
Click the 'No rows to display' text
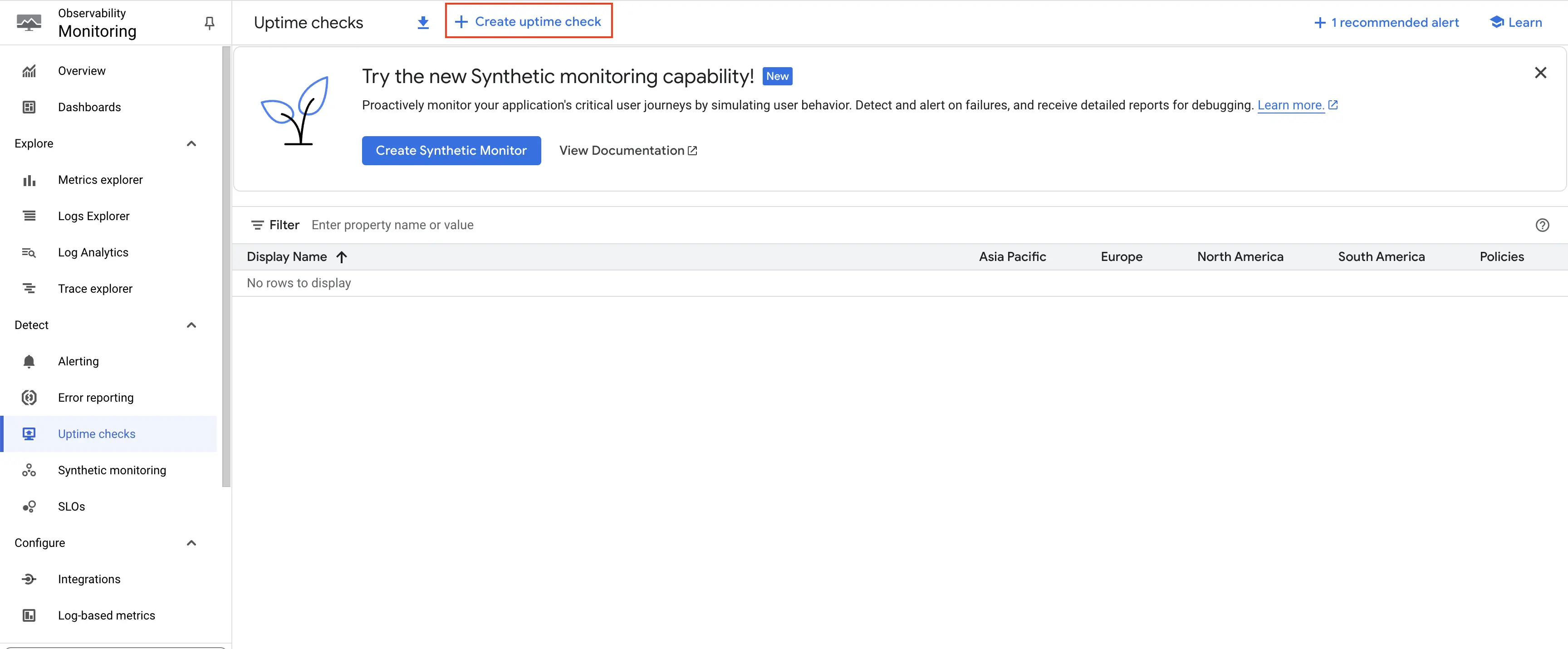click(299, 283)
